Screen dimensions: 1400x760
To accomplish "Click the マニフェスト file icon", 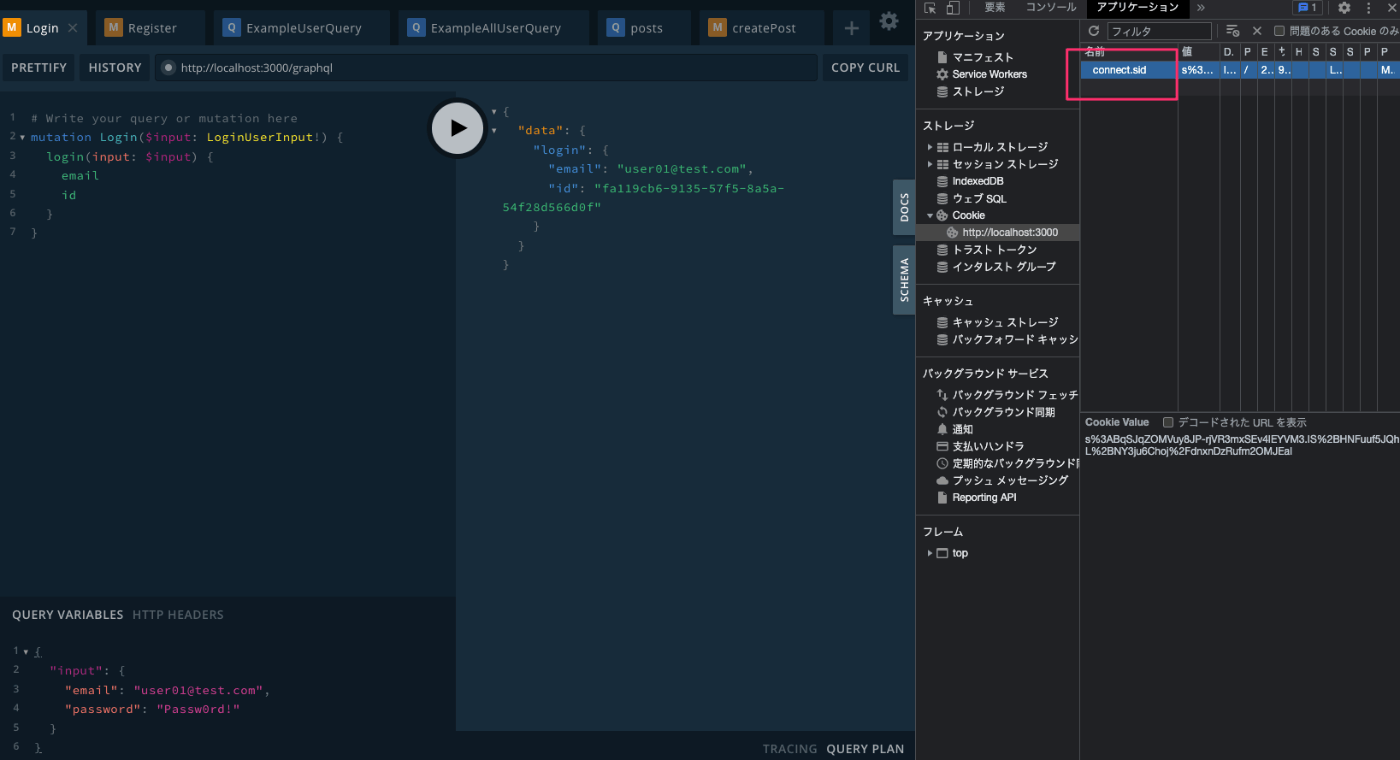I will (x=942, y=57).
